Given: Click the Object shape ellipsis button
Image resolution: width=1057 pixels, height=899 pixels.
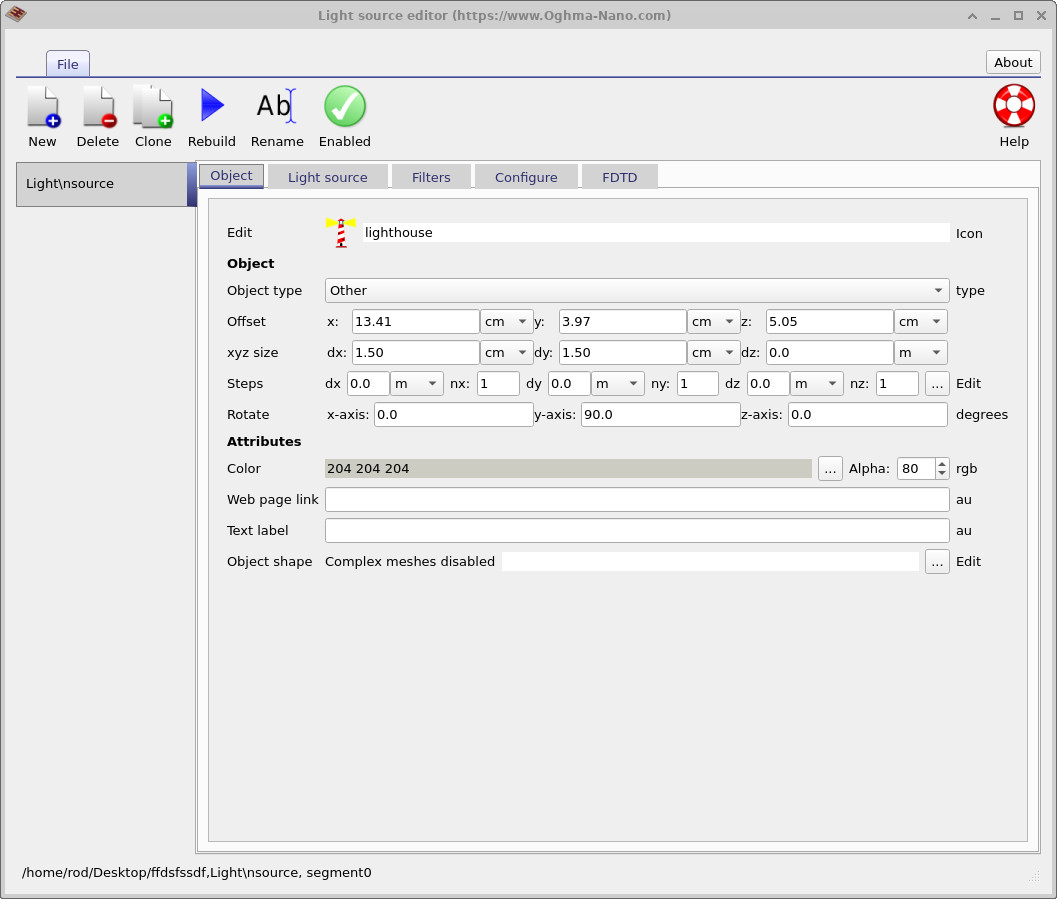Looking at the screenshot, I should click(x=937, y=561).
